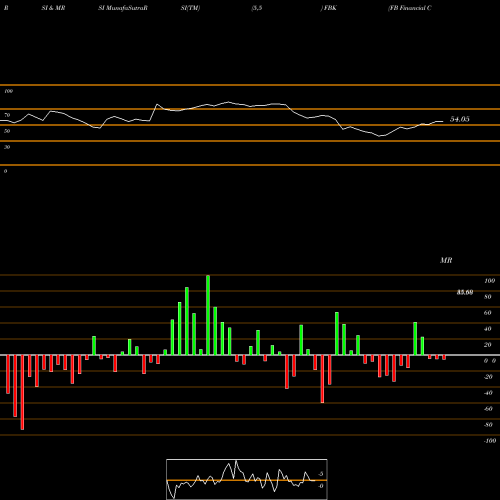Screen dimensions: 500x500
Task: Click the mini chart axis label 5
Action: pyautogui.click(x=321, y=474)
